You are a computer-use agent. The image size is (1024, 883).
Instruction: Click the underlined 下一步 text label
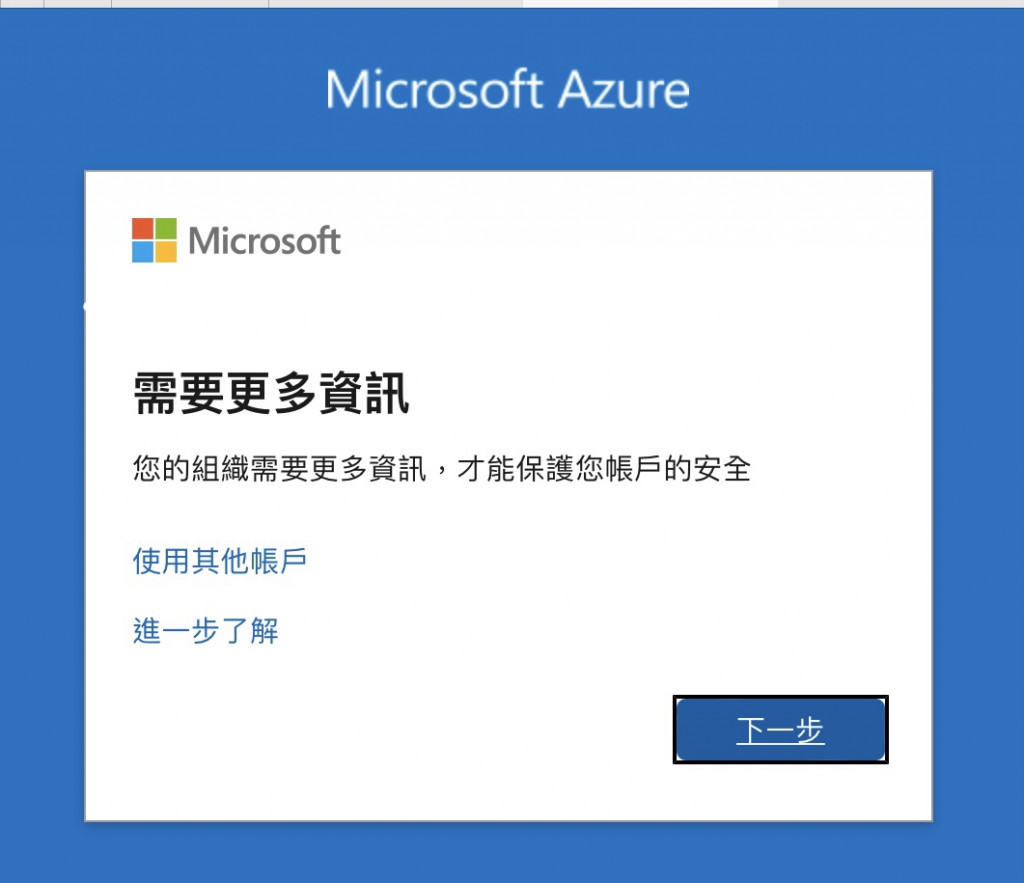click(x=780, y=730)
